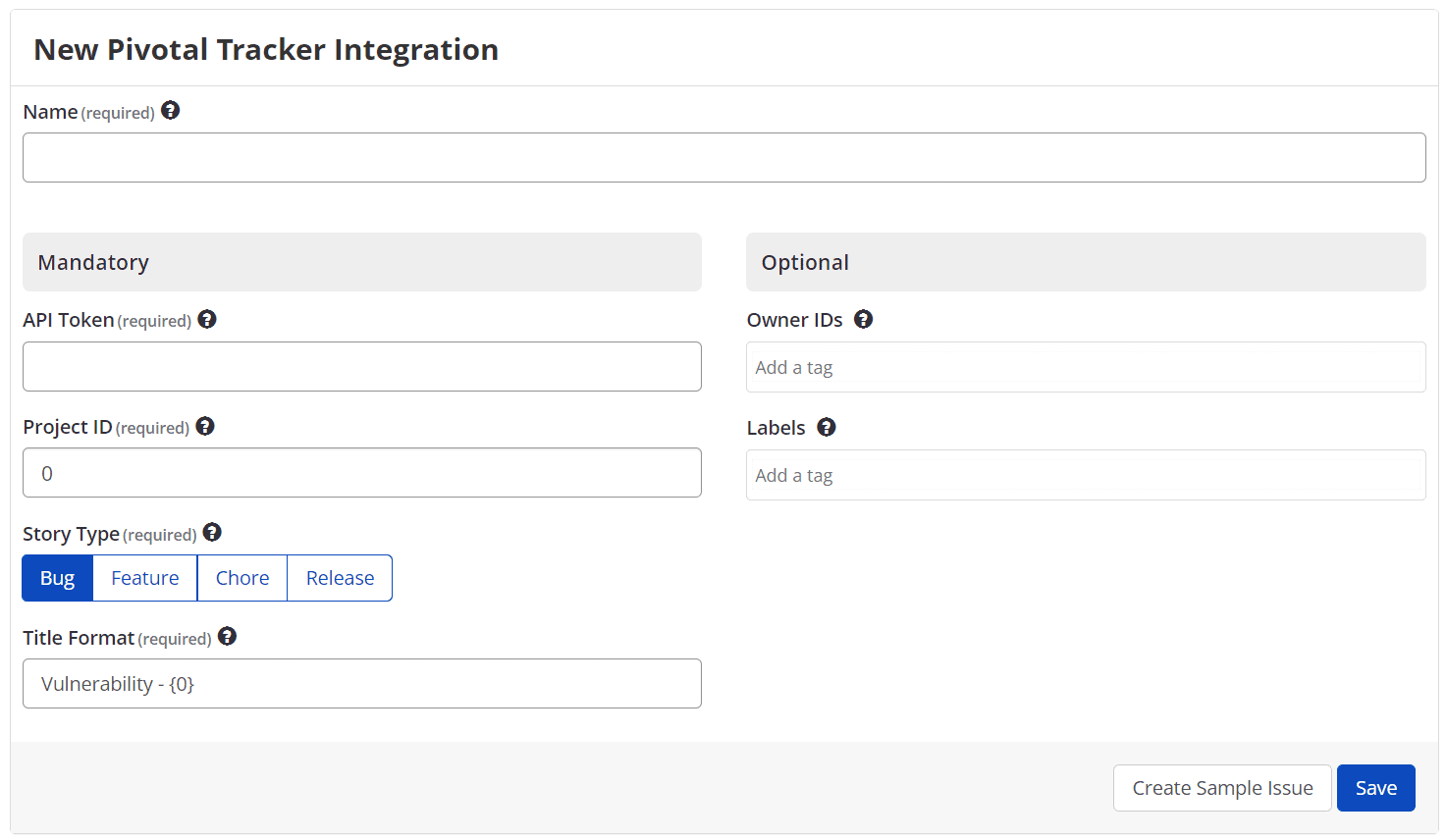Click the Project ID number field
Image resolution: width=1446 pixels, height=840 pixels.
click(361, 472)
